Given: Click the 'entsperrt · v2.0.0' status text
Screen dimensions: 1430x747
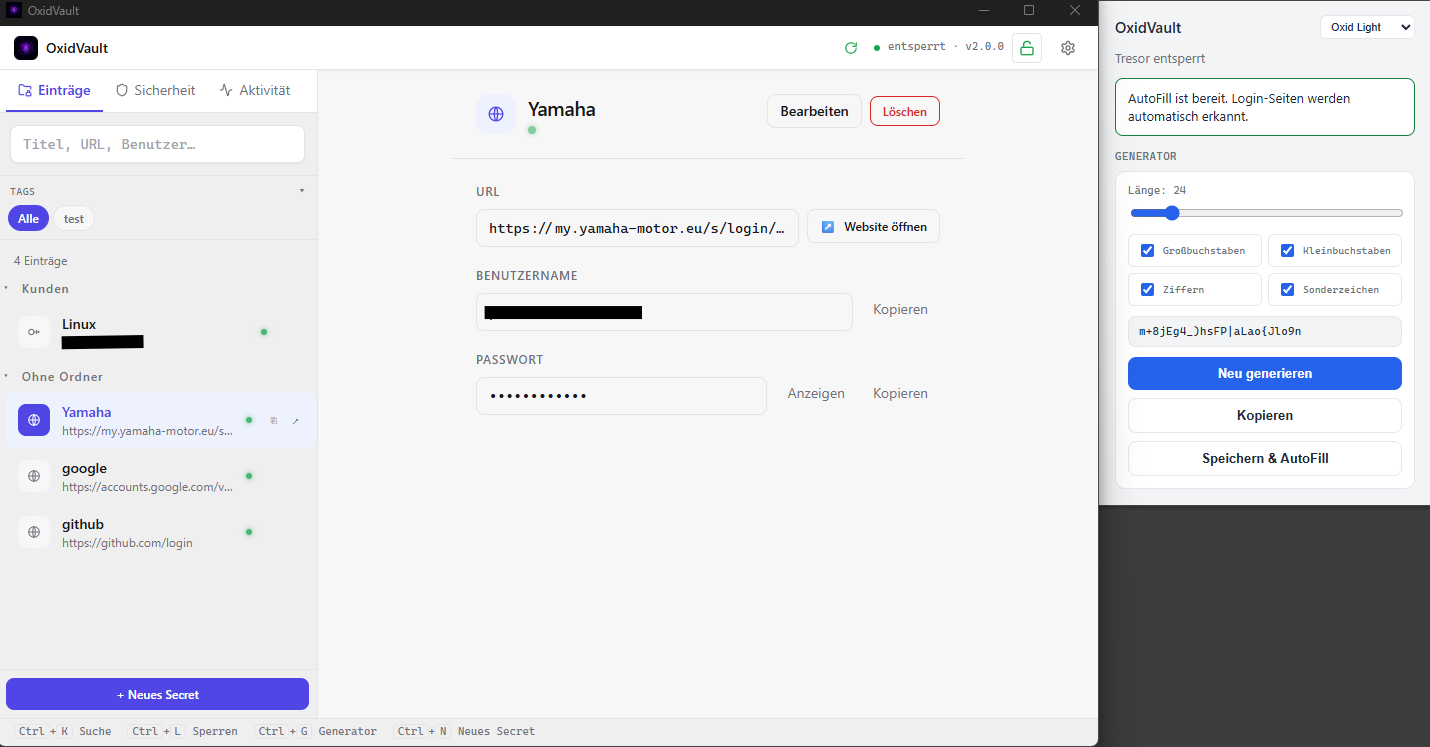Looking at the screenshot, I should 945,47.
